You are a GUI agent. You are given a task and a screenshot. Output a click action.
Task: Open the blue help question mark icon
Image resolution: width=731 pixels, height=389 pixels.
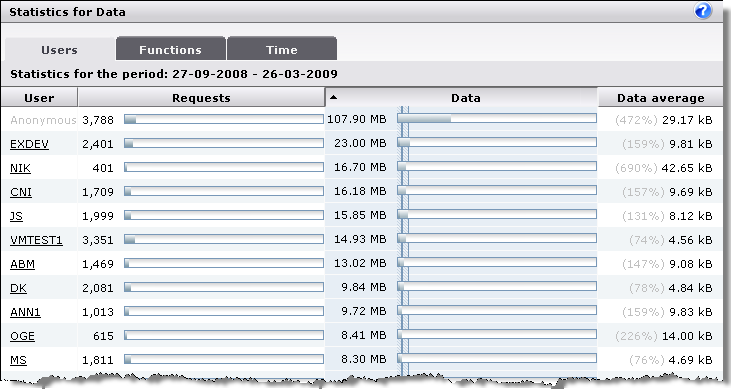(x=703, y=11)
